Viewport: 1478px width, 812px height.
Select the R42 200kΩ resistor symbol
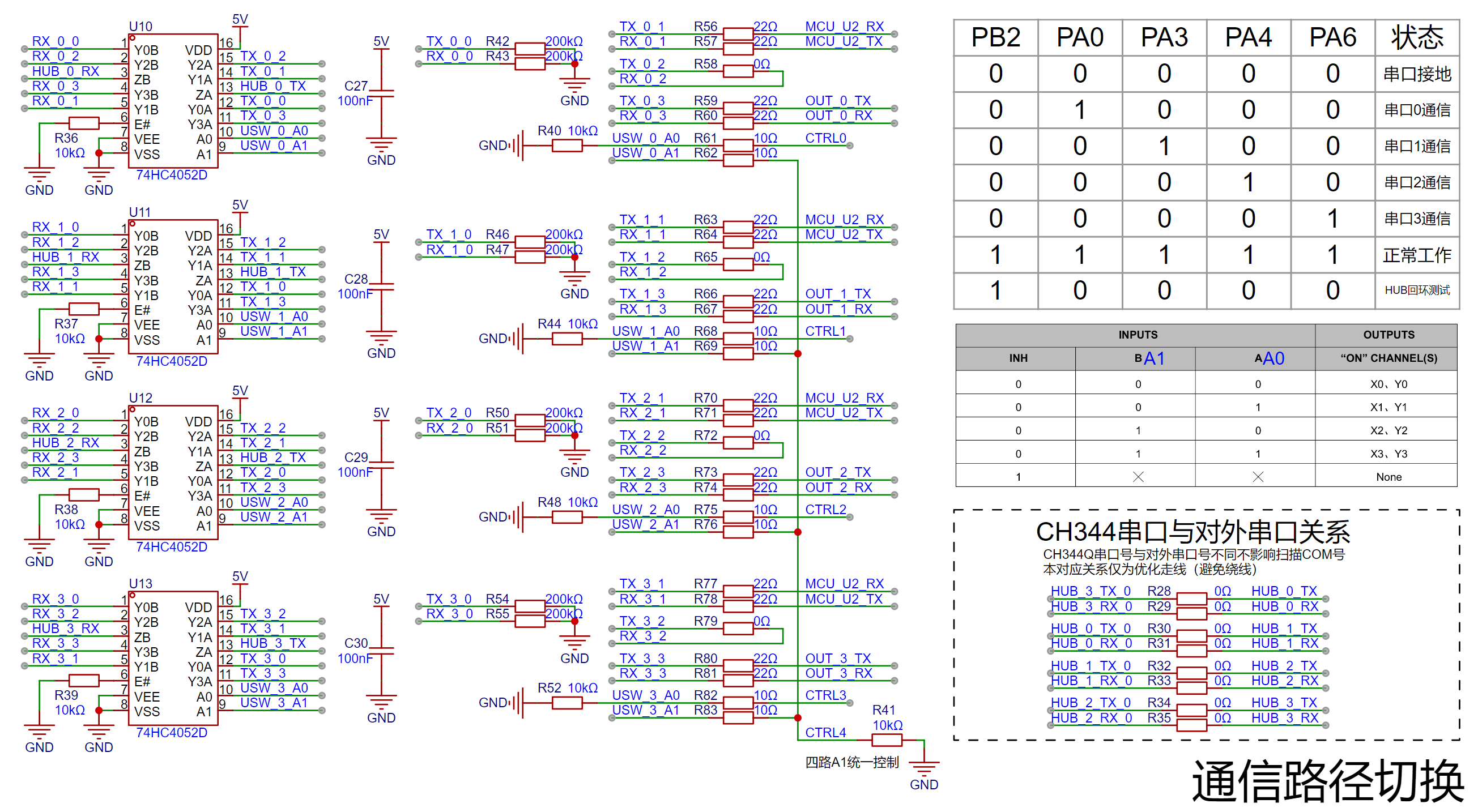pos(530,49)
